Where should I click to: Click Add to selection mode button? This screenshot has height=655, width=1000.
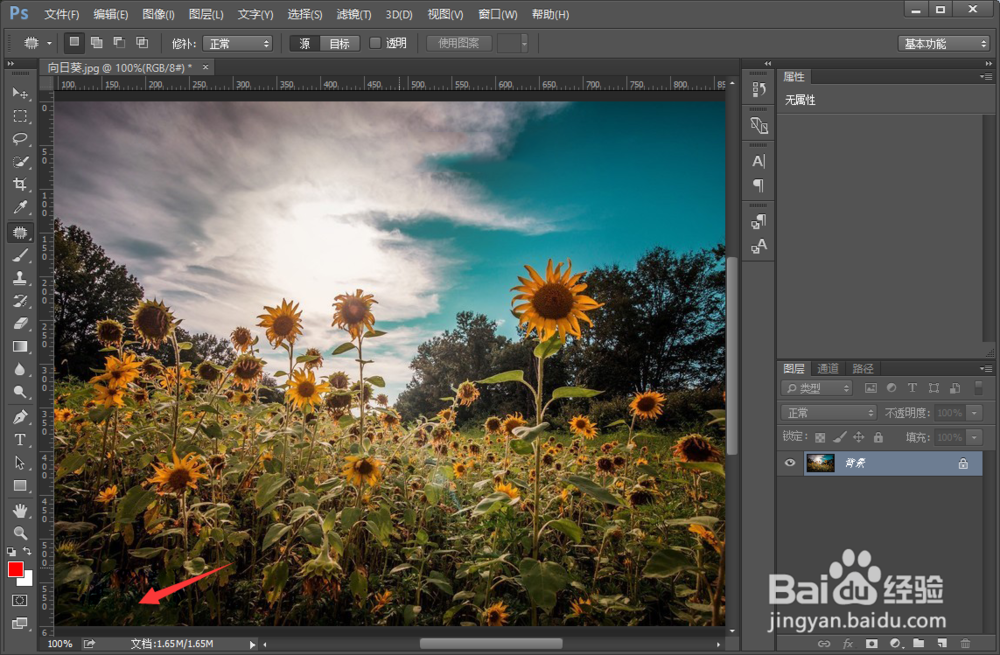[97, 43]
